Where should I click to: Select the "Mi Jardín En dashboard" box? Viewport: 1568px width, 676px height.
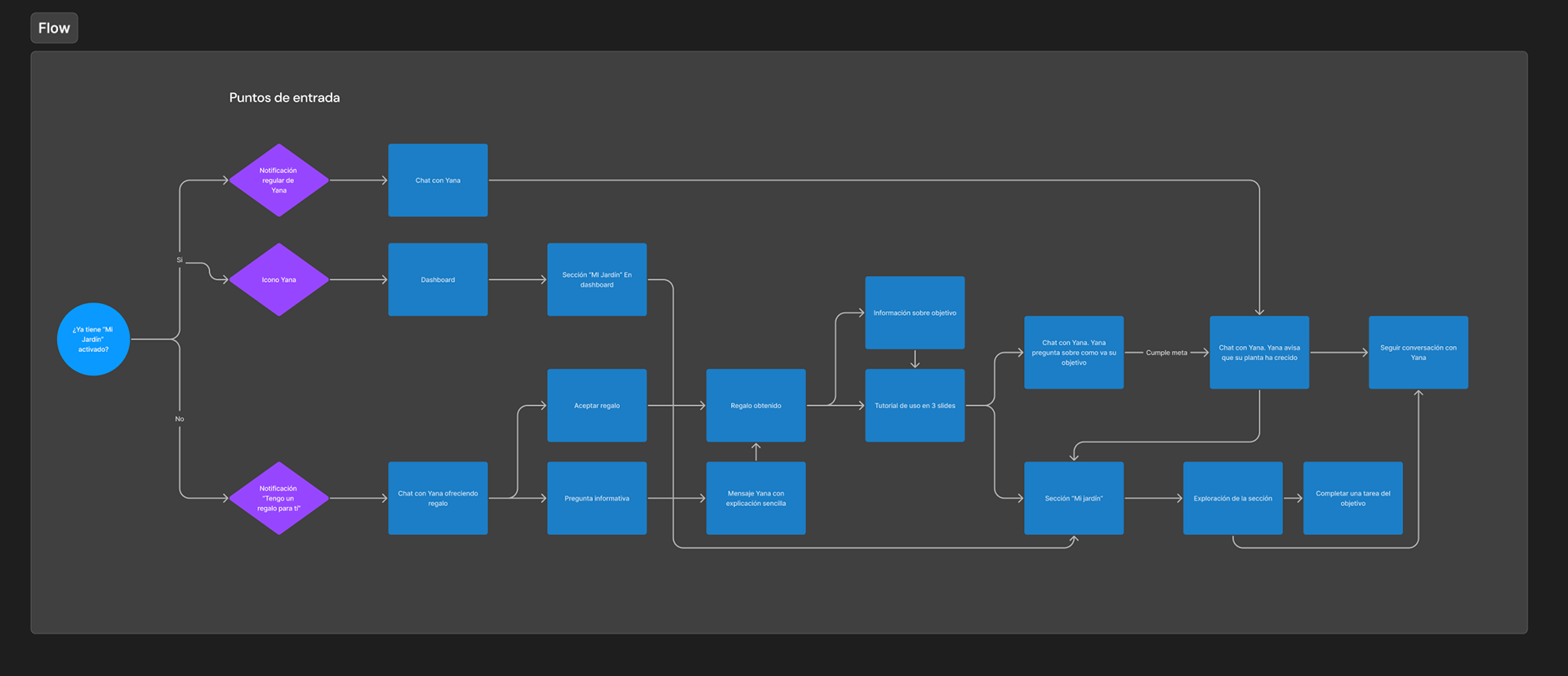(x=597, y=279)
